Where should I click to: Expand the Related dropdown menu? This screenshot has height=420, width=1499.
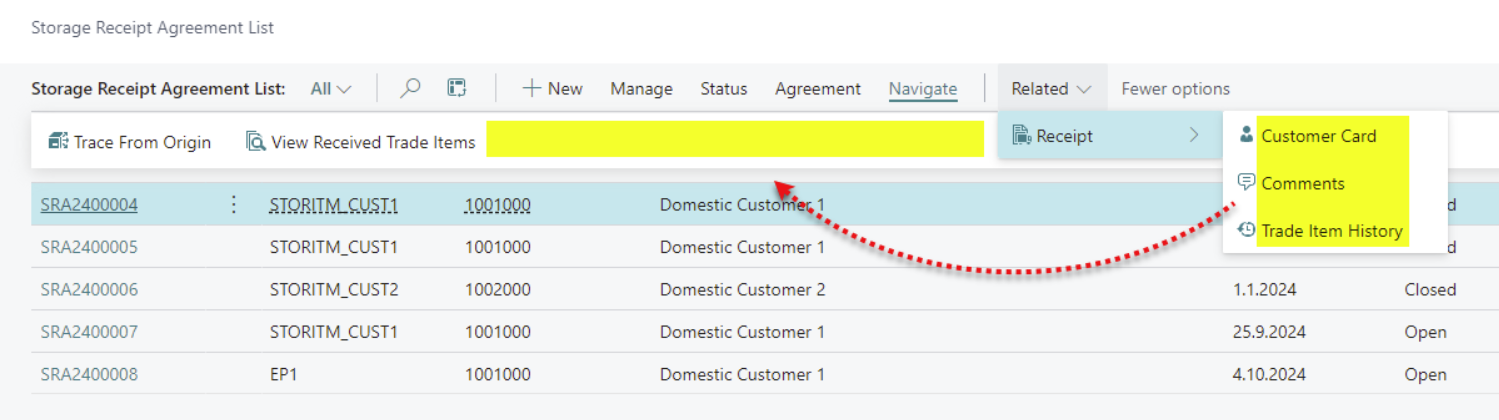[1051, 88]
